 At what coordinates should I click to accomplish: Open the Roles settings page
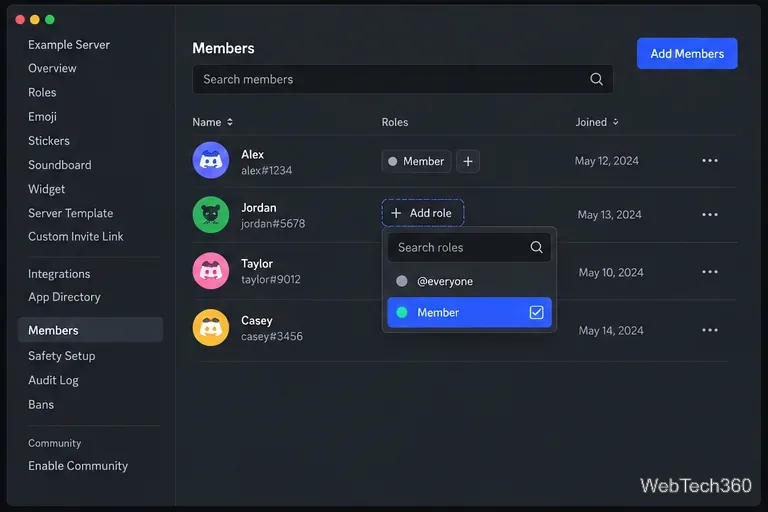click(42, 92)
